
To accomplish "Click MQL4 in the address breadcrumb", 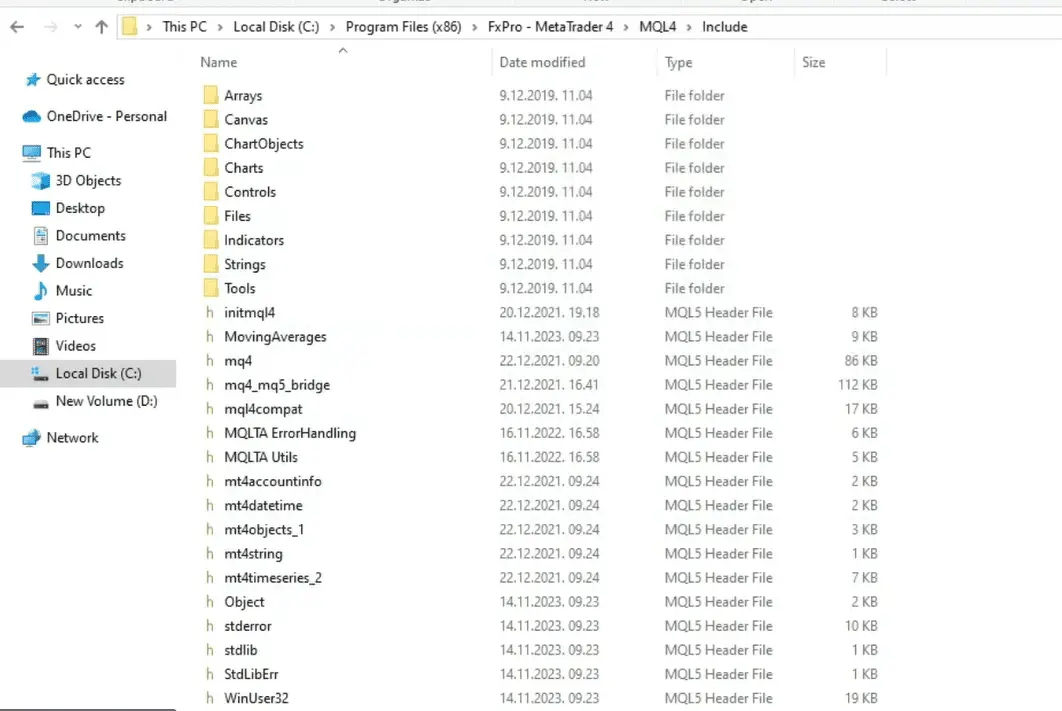I will coord(656,27).
